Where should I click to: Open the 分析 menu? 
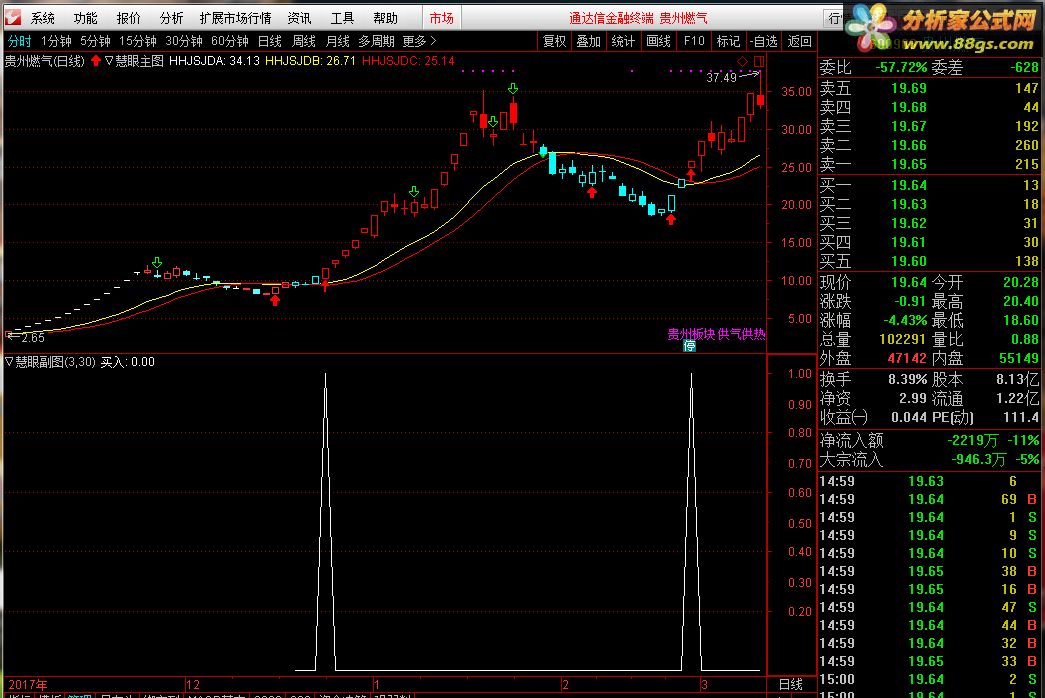pyautogui.click(x=171, y=18)
